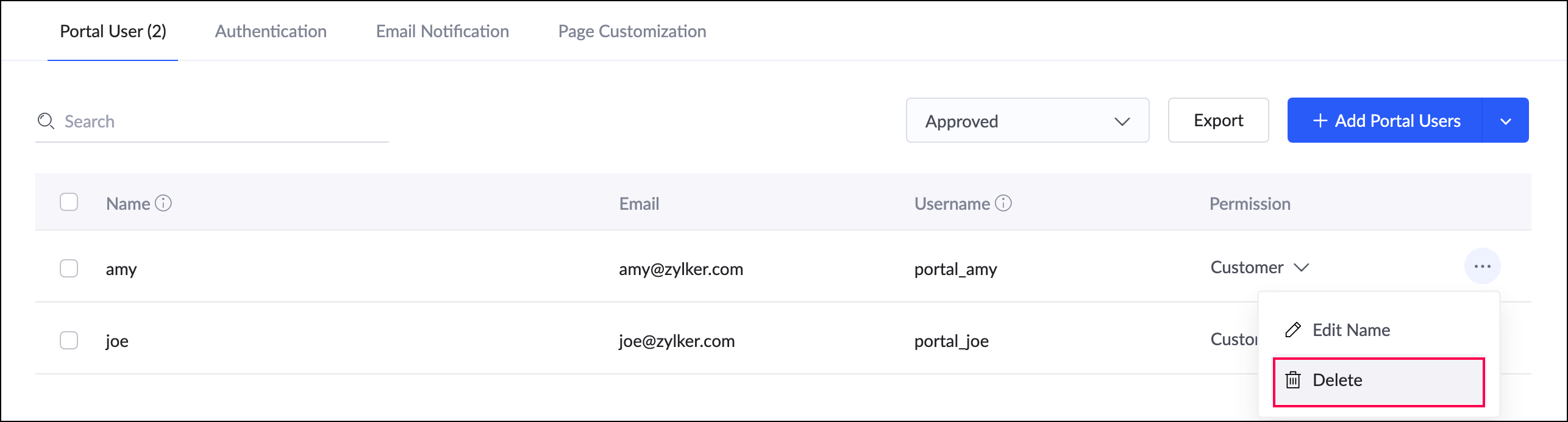1568x422 pixels.
Task: Open the Email Notification tab
Action: point(442,31)
